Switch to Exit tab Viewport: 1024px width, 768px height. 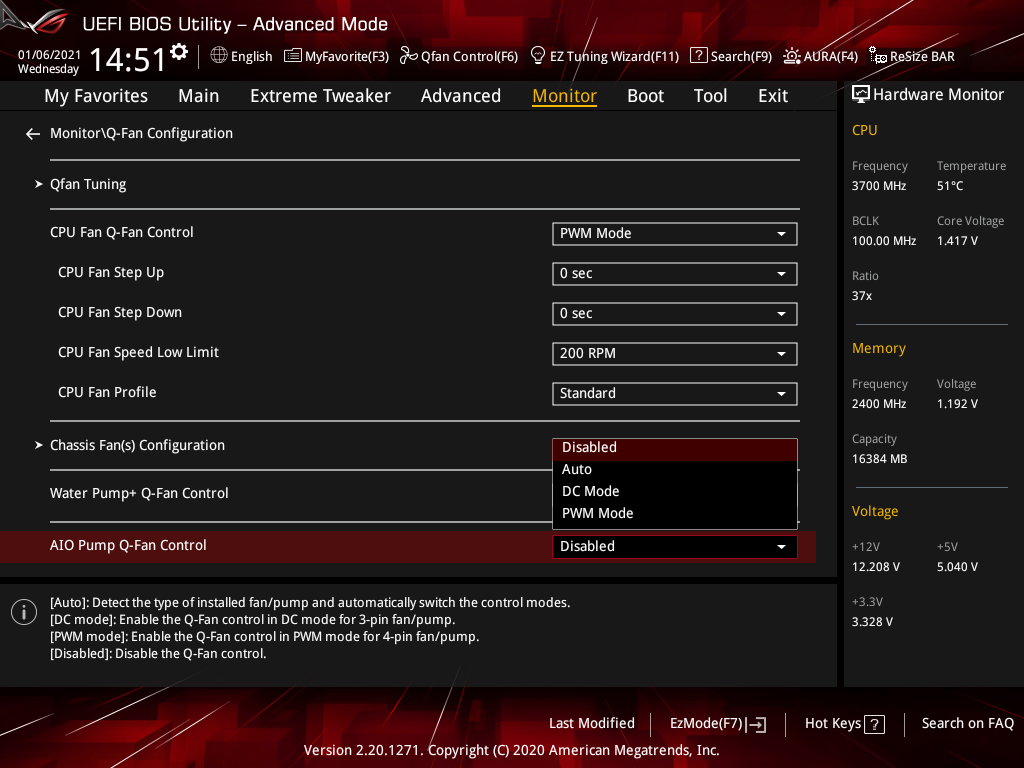(x=773, y=96)
